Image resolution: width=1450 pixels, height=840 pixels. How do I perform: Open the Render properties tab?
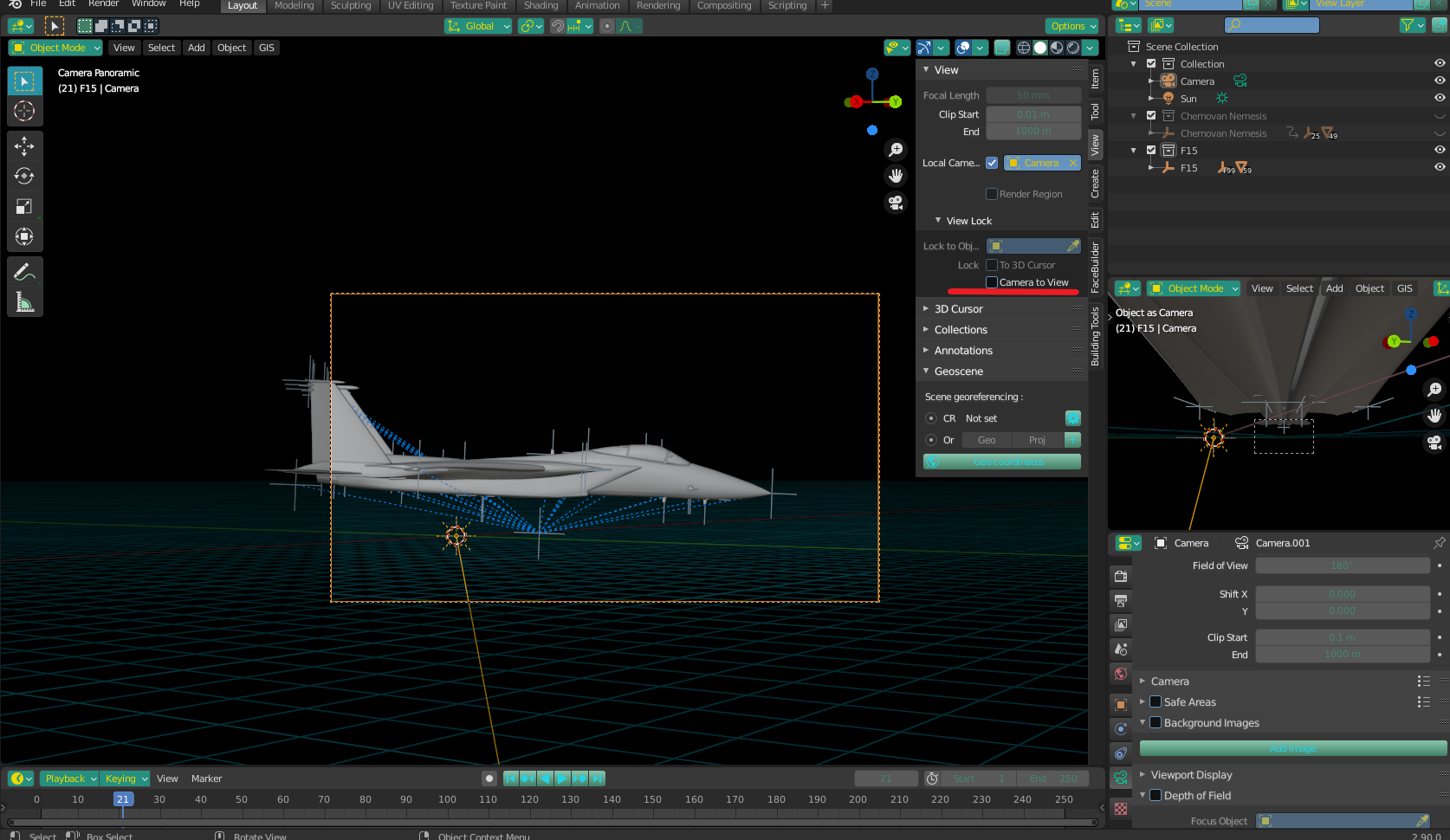pos(1121,576)
